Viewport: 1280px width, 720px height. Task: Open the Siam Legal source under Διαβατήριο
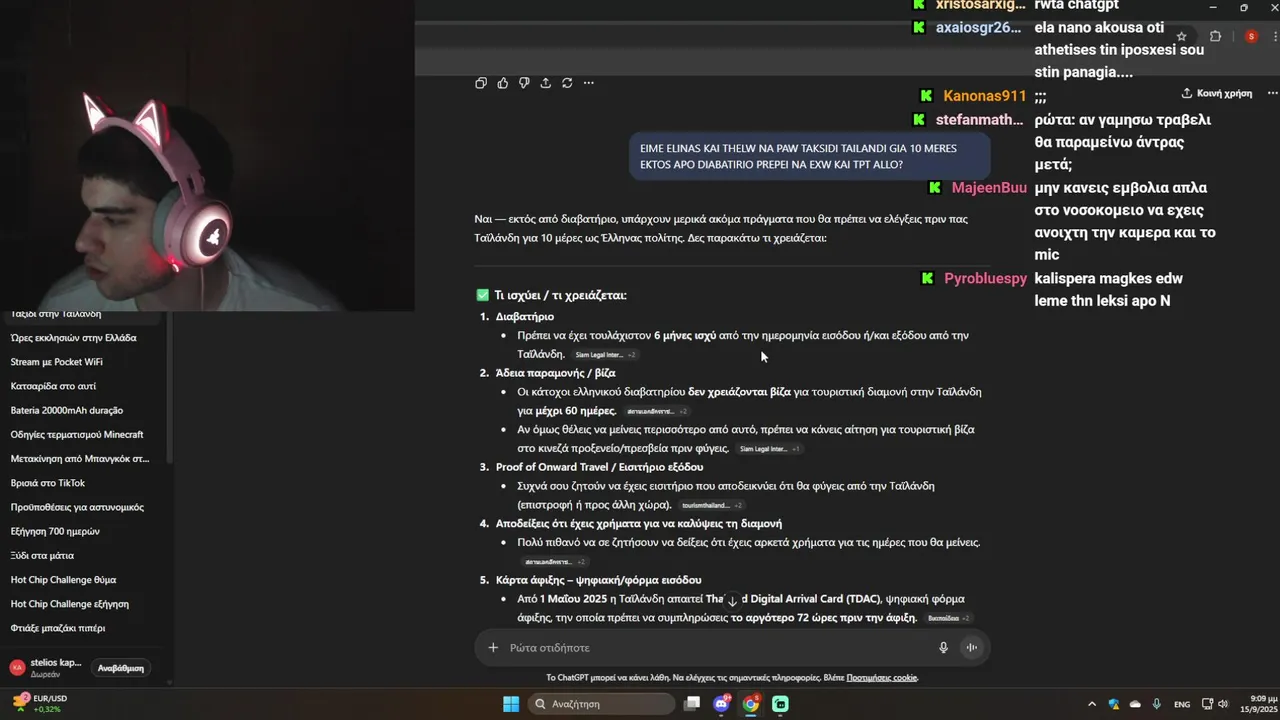pyautogui.click(x=605, y=355)
